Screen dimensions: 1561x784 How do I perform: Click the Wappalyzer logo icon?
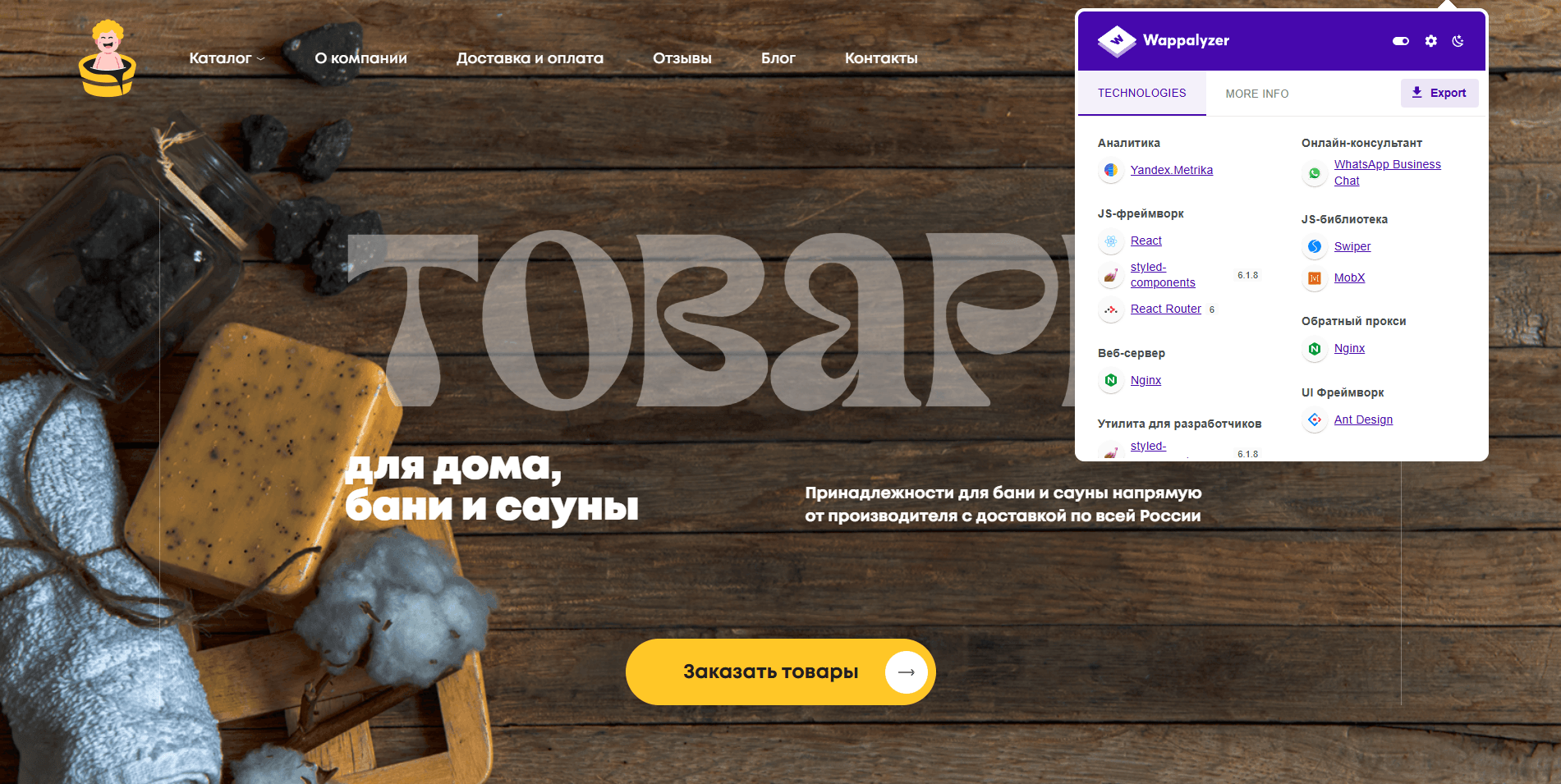point(1116,40)
